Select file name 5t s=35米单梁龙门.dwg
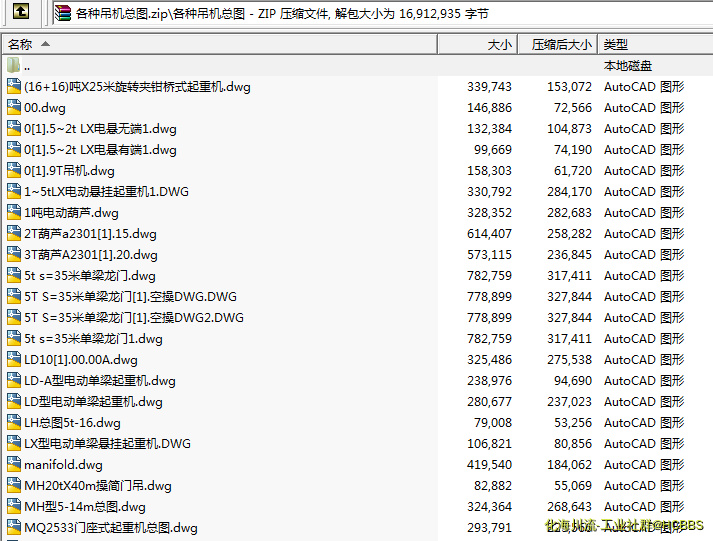Screen dimensions: 713x541 [x=90, y=276]
